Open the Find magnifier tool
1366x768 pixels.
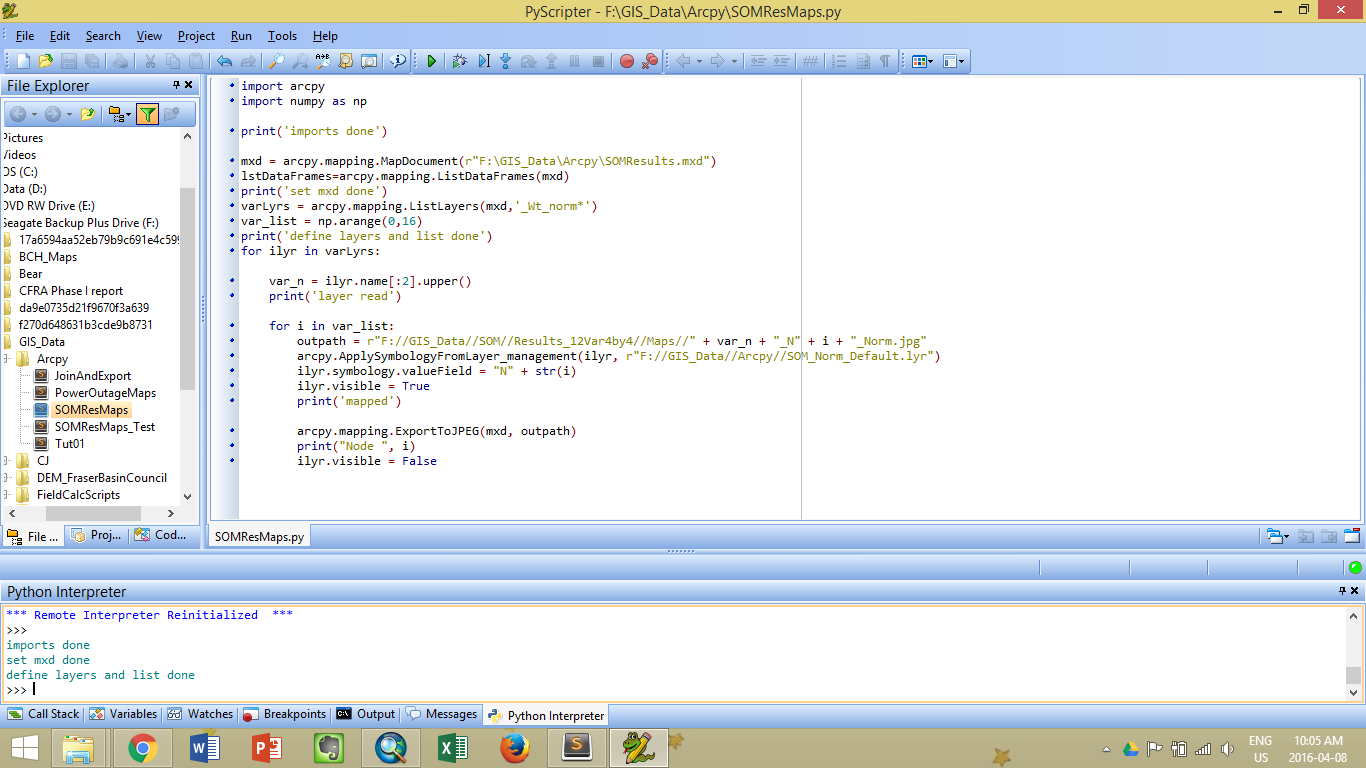pos(279,61)
